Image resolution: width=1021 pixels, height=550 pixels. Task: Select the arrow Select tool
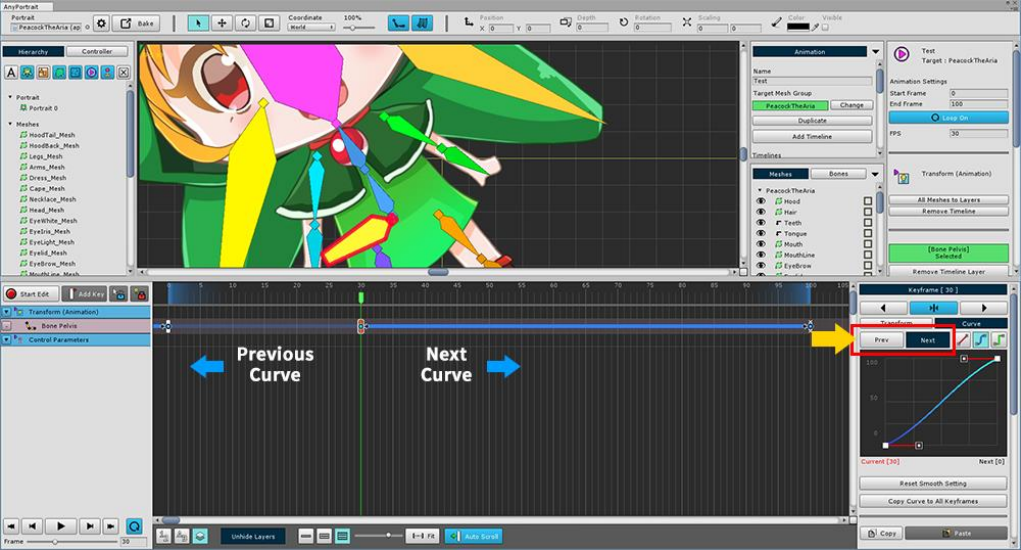[198, 23]
